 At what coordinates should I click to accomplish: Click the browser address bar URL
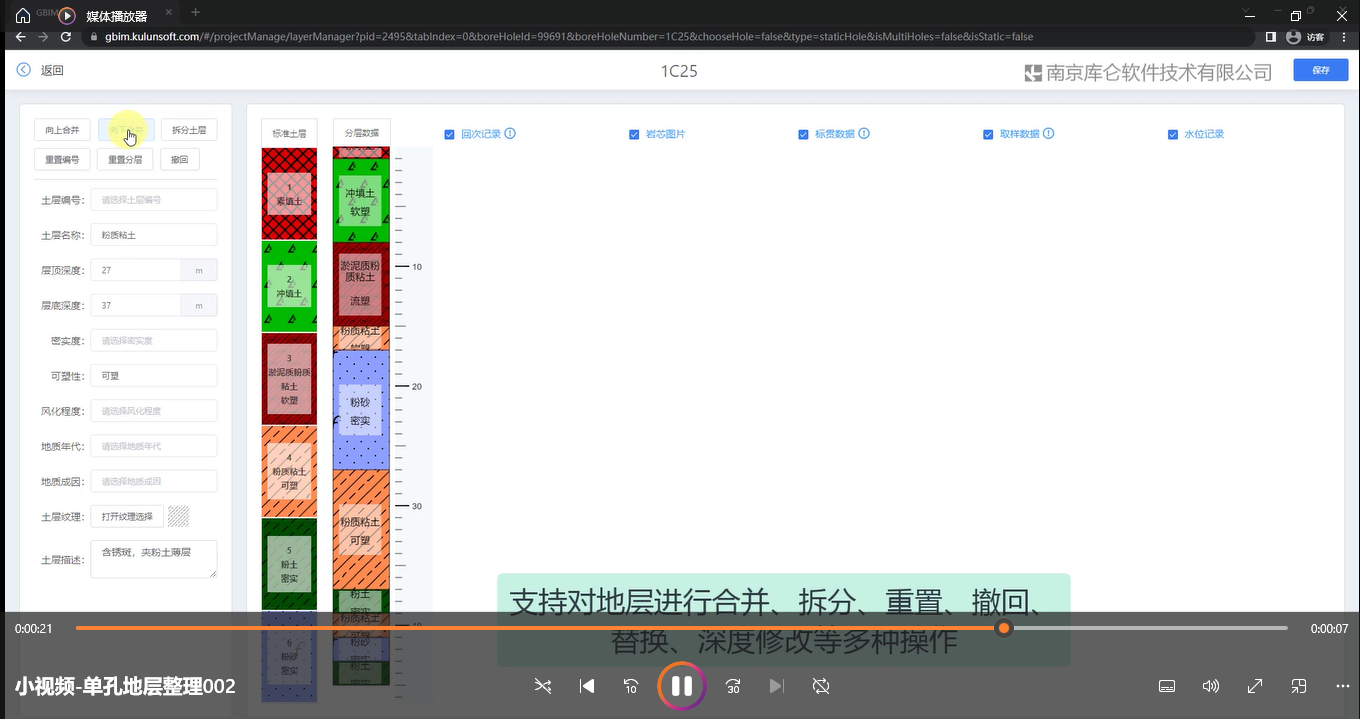[x=569, y=36]
